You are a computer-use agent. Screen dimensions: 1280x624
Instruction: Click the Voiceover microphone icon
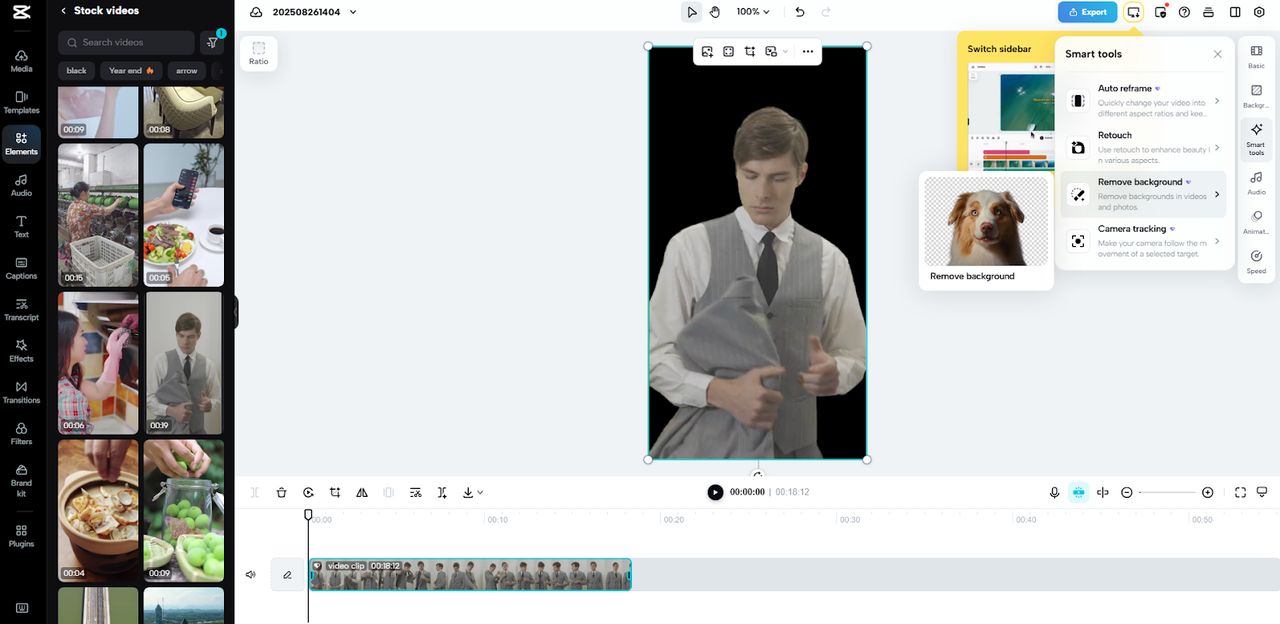pyautogui.click(x=1054, y=492)
